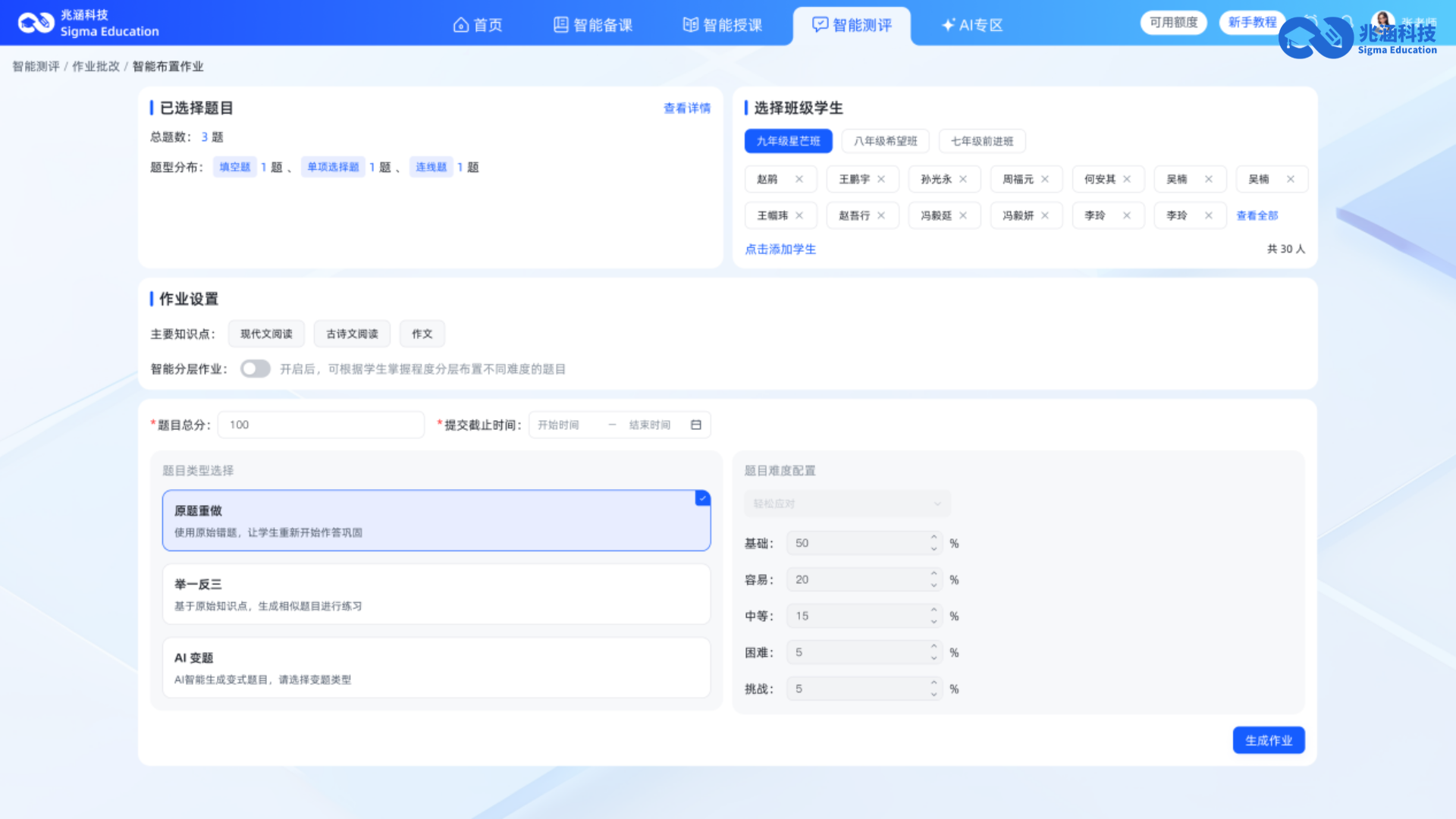
Task: Select the 九年级星芒班 class tab
Action: click(x=789, y=141)
